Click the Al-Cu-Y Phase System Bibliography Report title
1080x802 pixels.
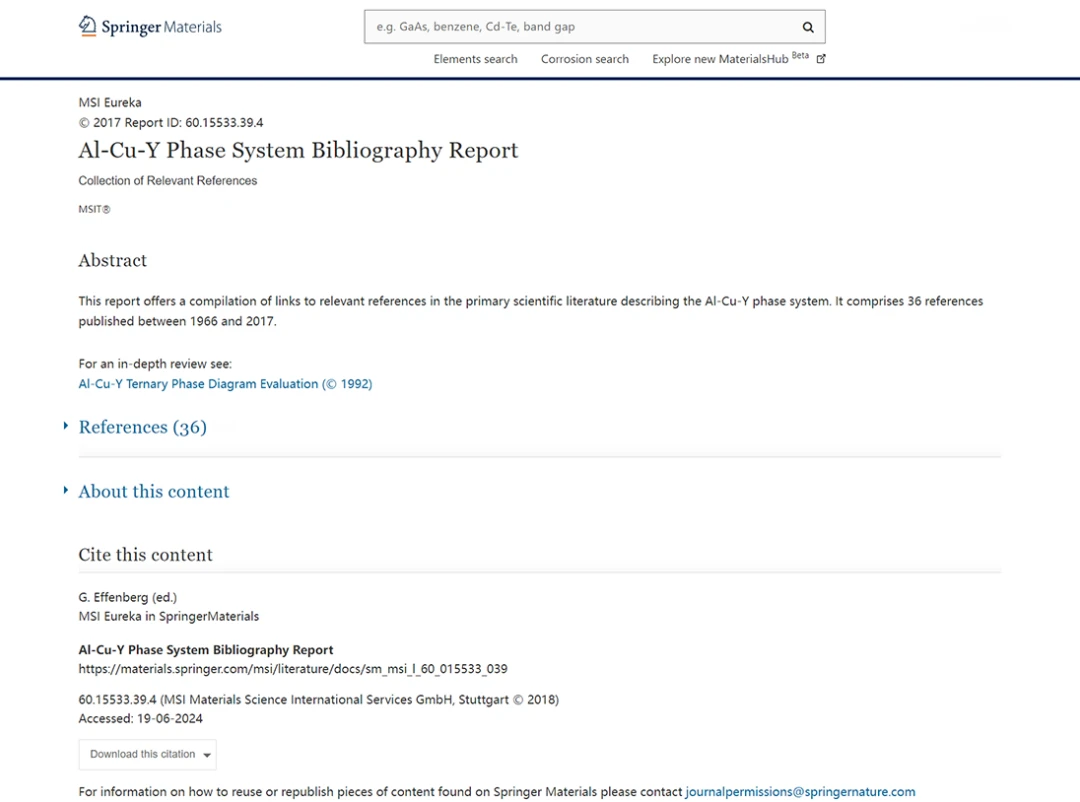(298, 150)
